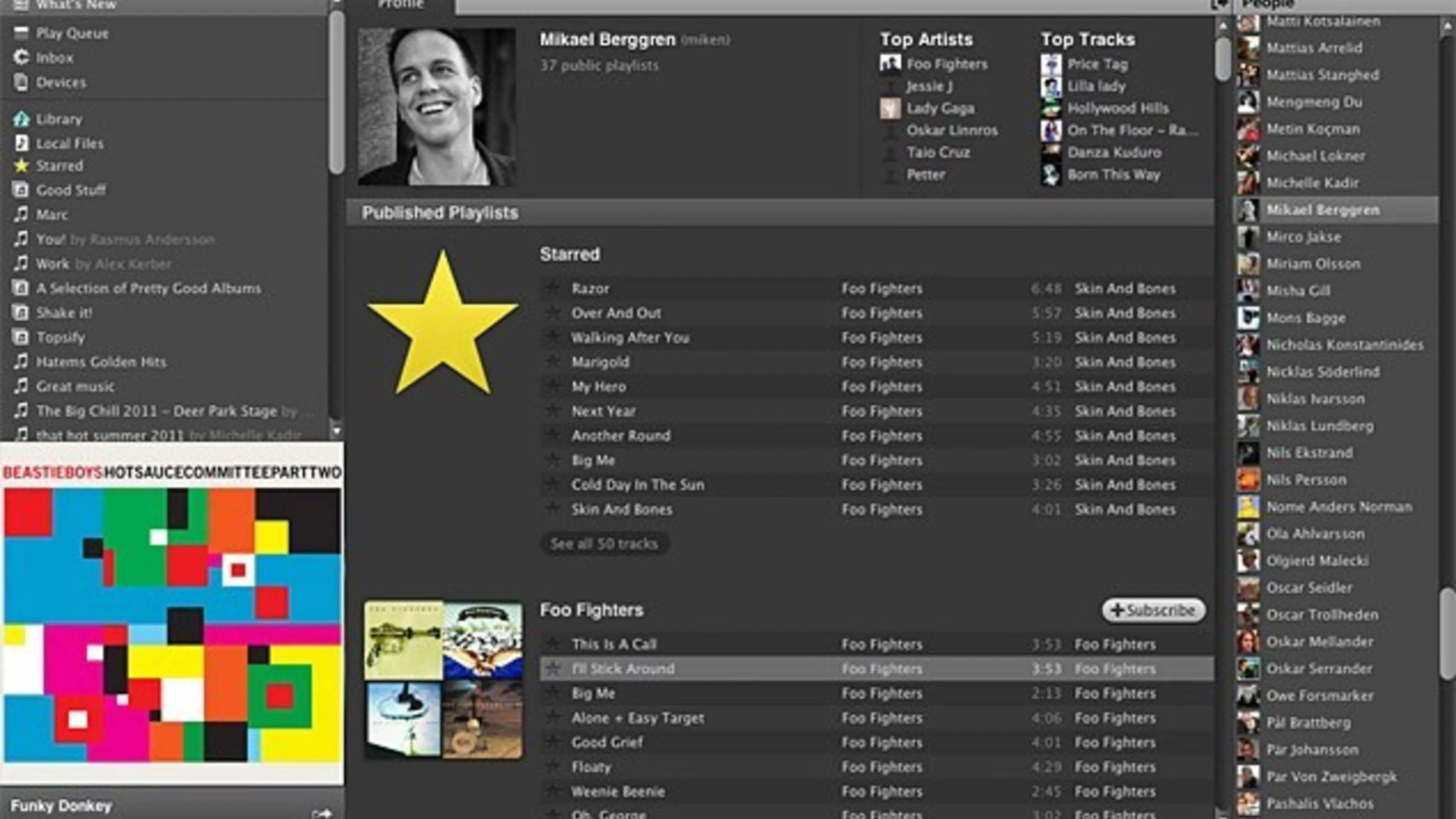
Task: Select Nicholas Konstantinides in People list
Action: click(1345, 345)
